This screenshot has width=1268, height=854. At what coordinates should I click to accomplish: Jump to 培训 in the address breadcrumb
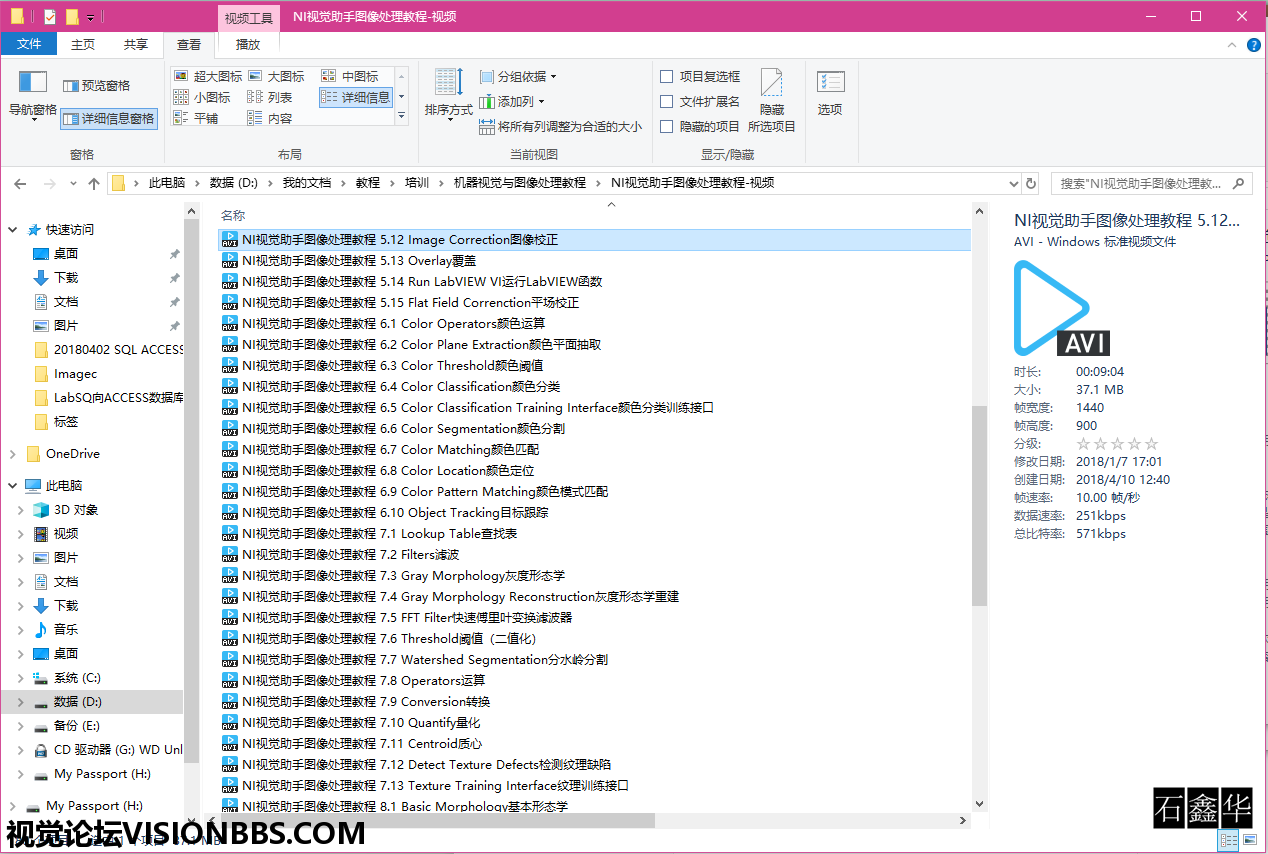(417, 183)
